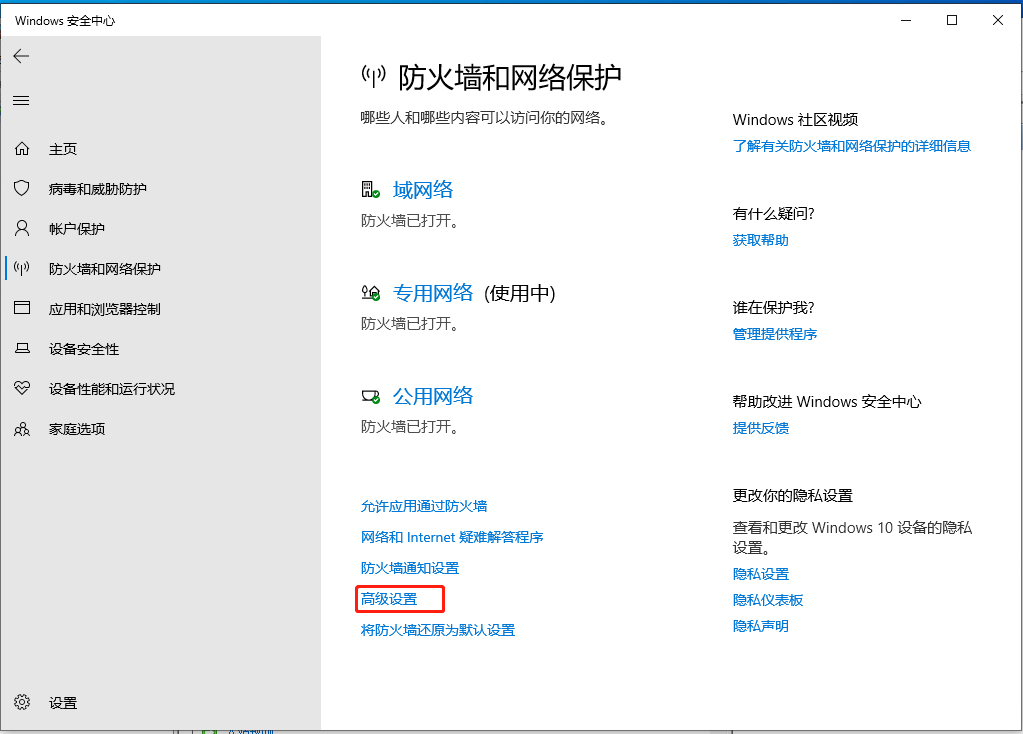Open 高级设置 link
Viewport: 1023px width, 734px height.
pyautogui.click(x=389, y=599)
